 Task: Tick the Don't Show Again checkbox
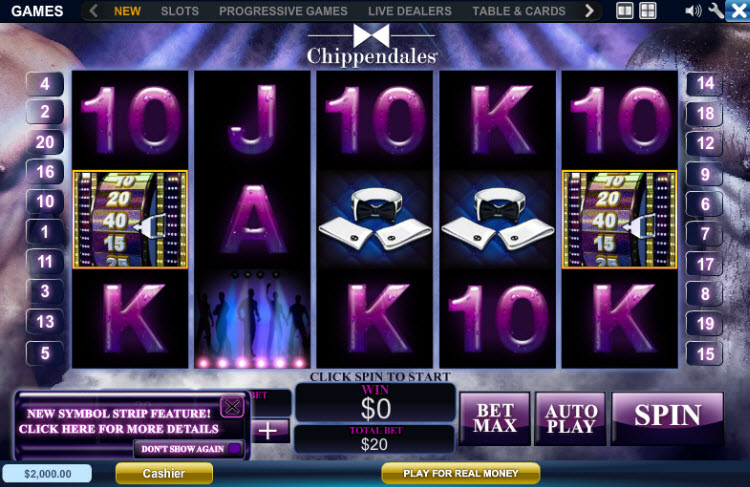[x=234, y=449]
